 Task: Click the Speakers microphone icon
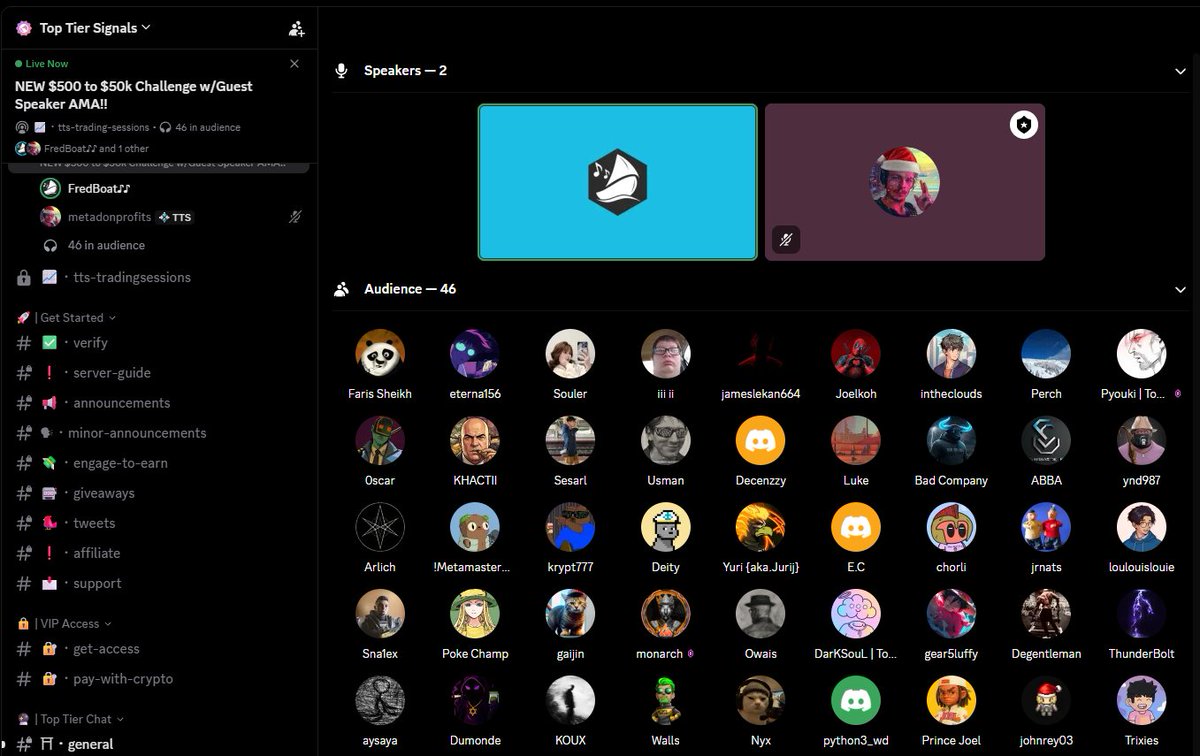tap(342, 71)
